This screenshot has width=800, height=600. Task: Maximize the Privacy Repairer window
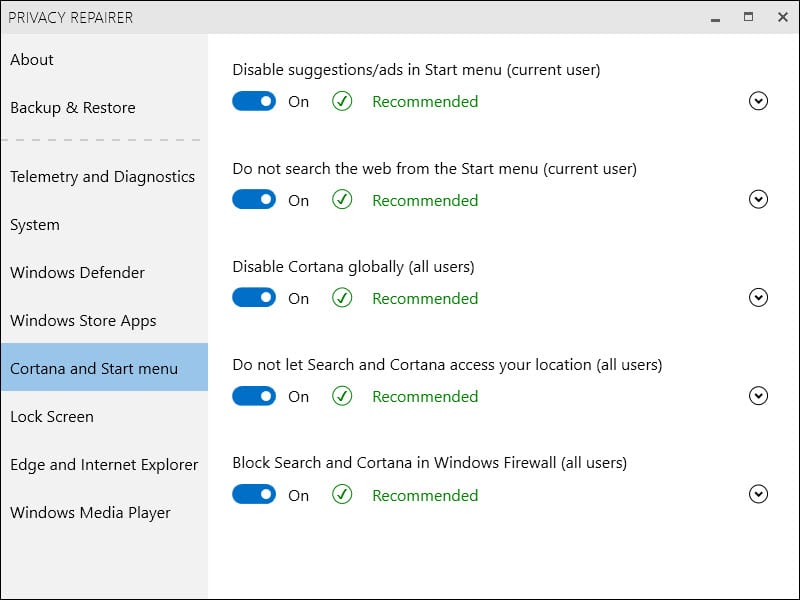tap(748, 17)
